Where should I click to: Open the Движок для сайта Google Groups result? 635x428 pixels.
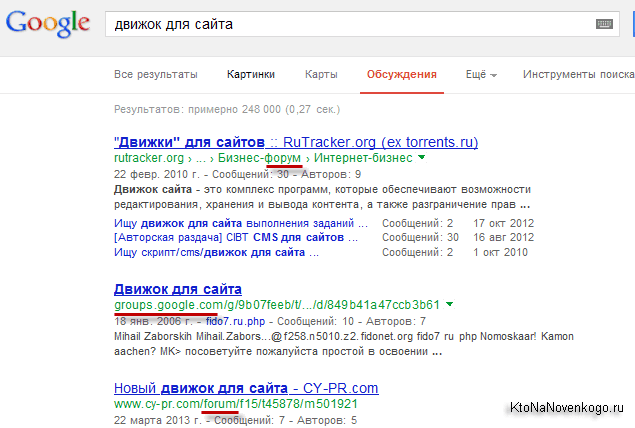178,289
